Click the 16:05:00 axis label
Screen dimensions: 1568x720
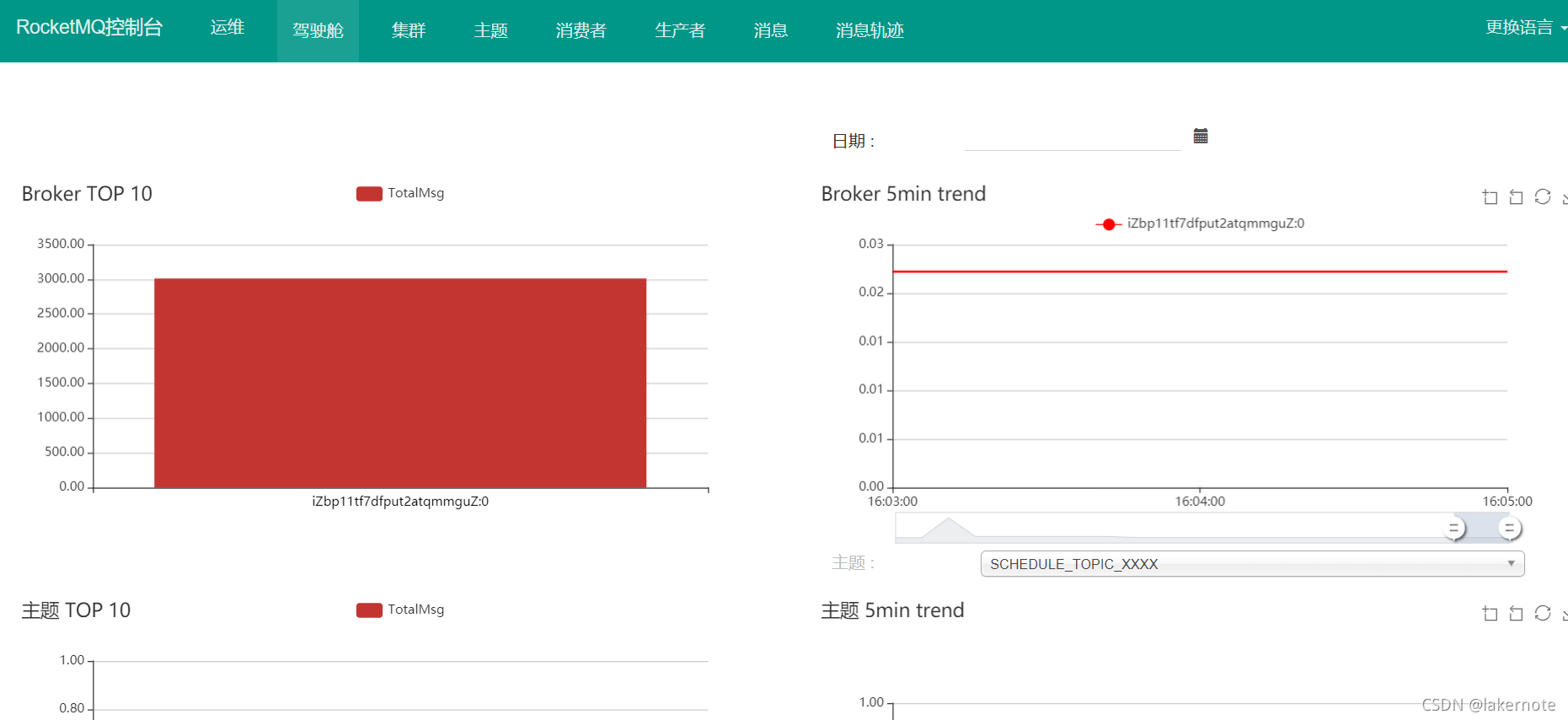point(1507,501)
